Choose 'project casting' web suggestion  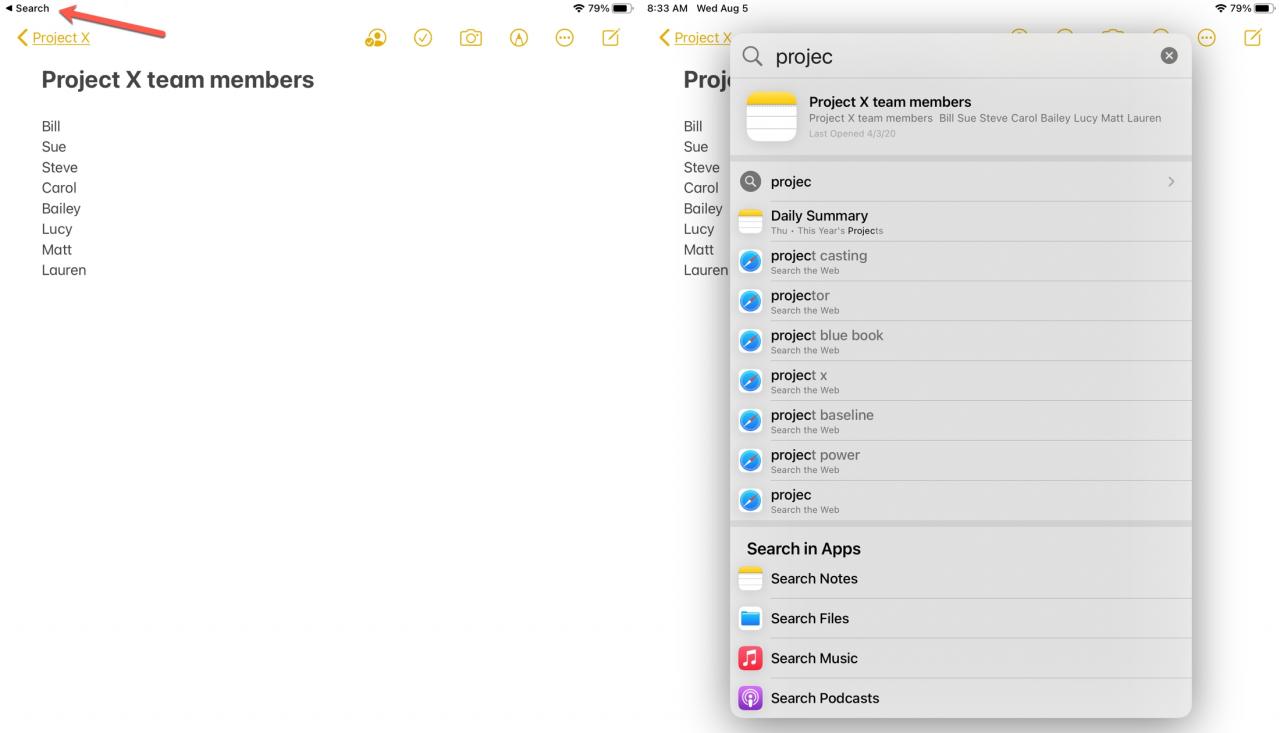pyautogui.click(x=961, y=261)
